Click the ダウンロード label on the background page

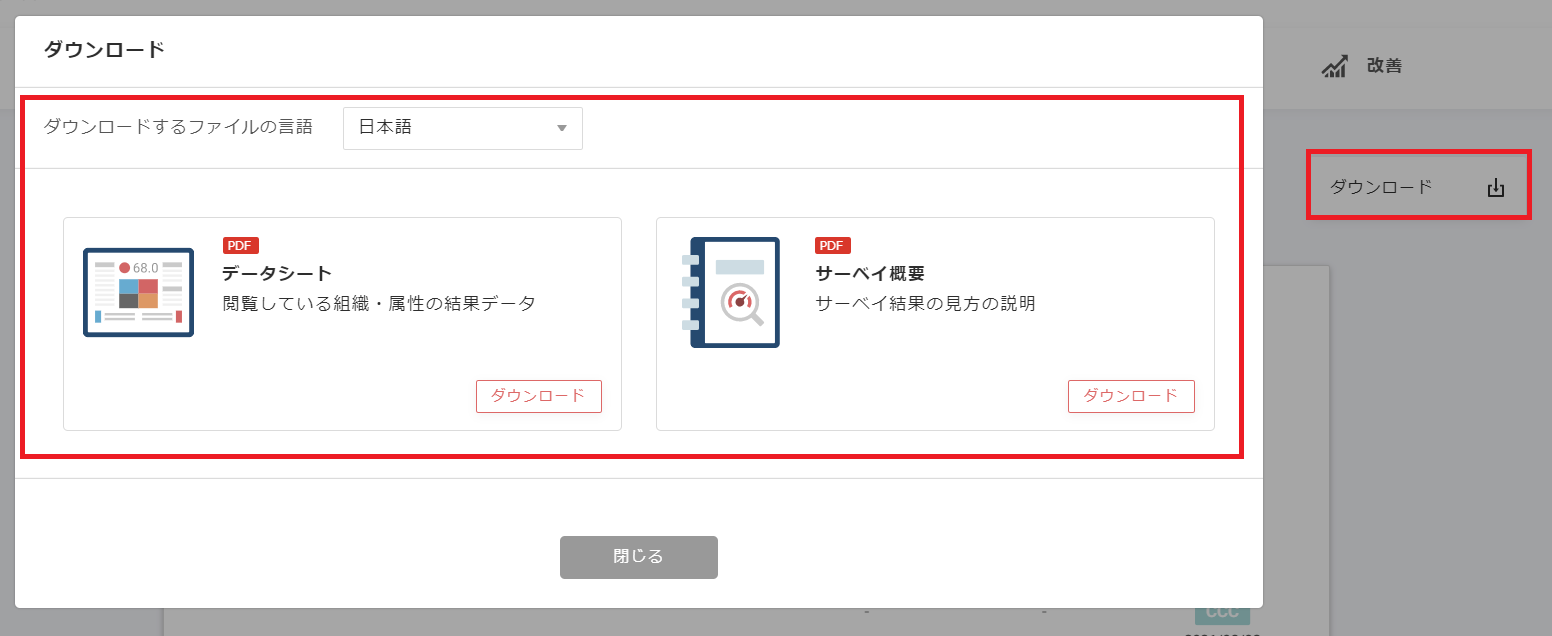point(1380,187)
